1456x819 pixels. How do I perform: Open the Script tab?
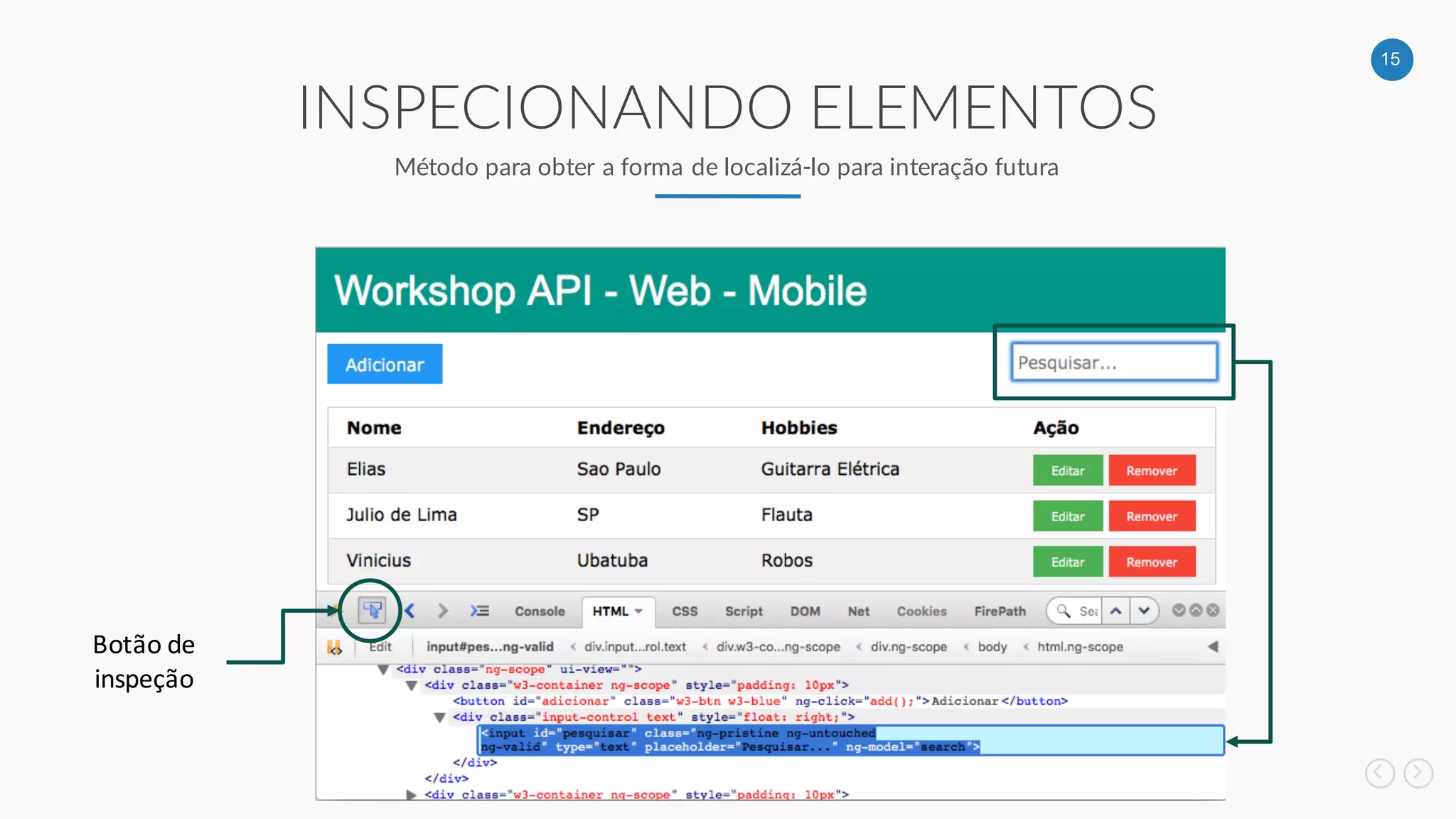744,611
